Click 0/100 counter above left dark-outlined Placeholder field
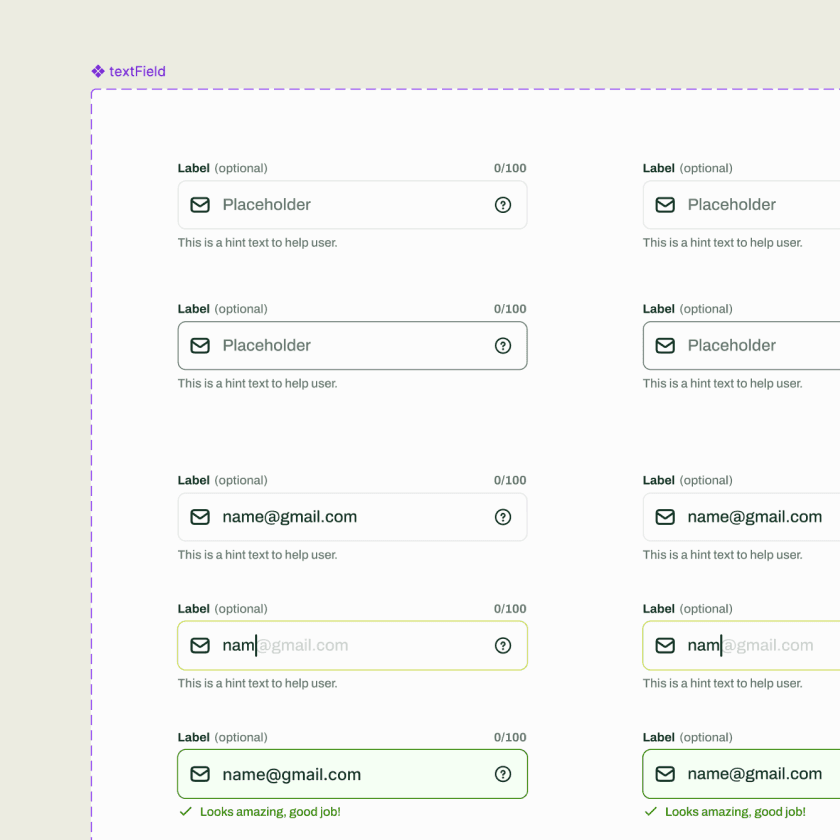840x840 pixels. [510, 309]
